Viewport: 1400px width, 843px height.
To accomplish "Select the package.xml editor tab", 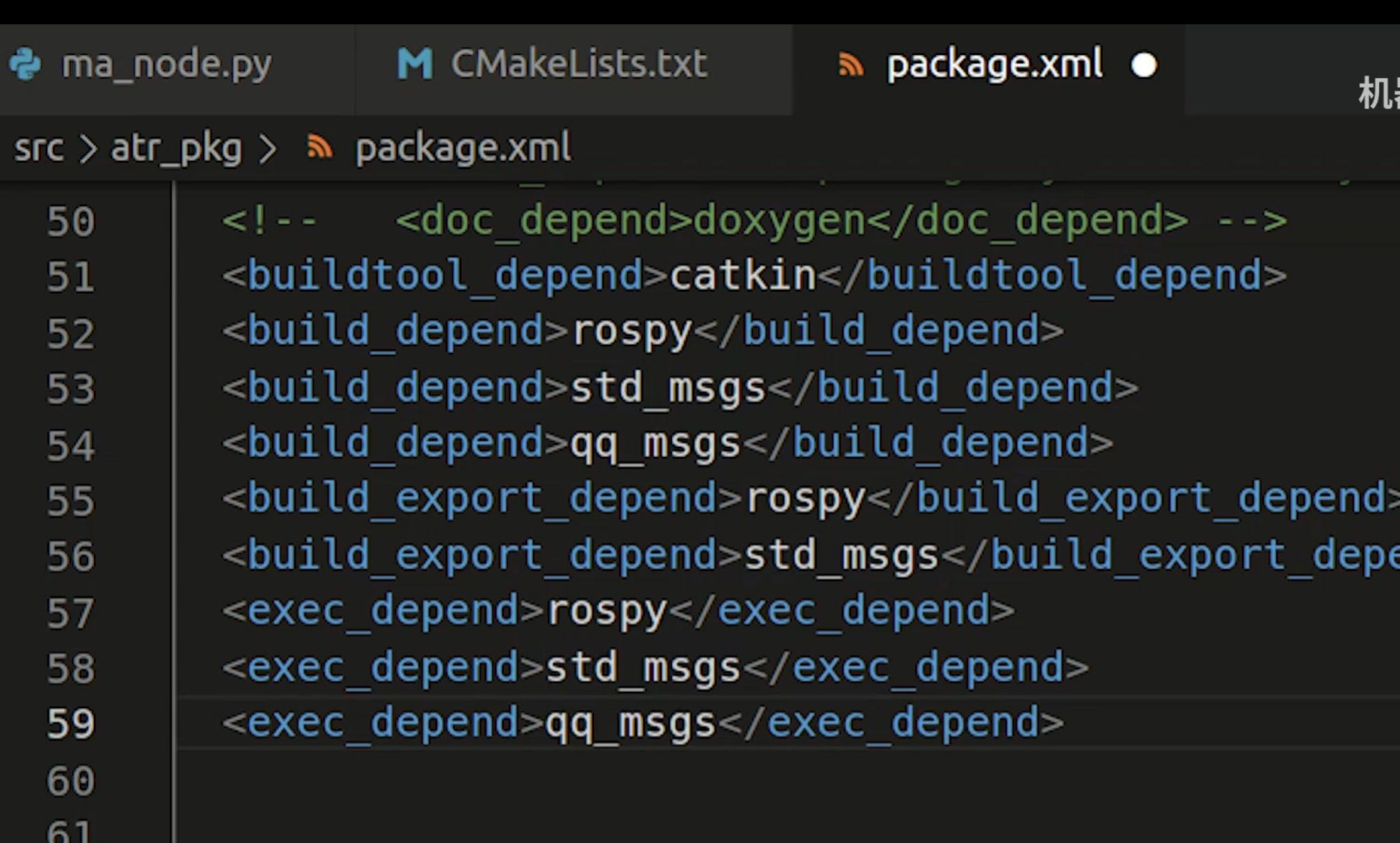I will [x=994, y=65].
